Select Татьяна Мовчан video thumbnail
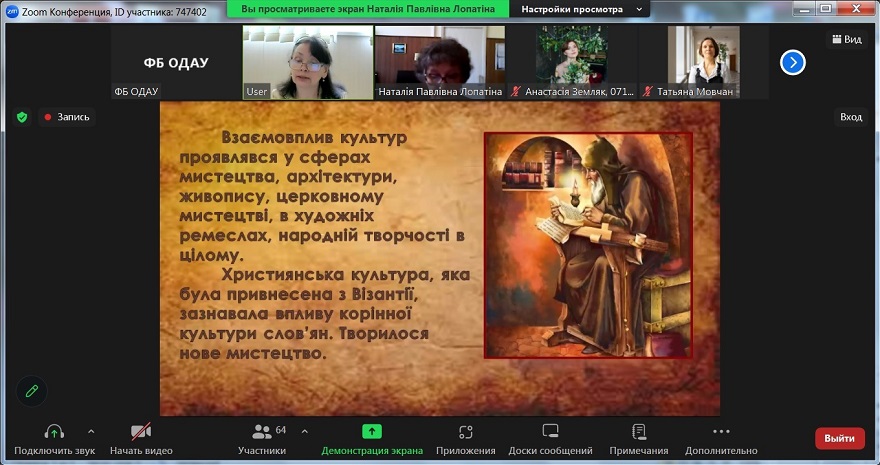 pos(703,62)
